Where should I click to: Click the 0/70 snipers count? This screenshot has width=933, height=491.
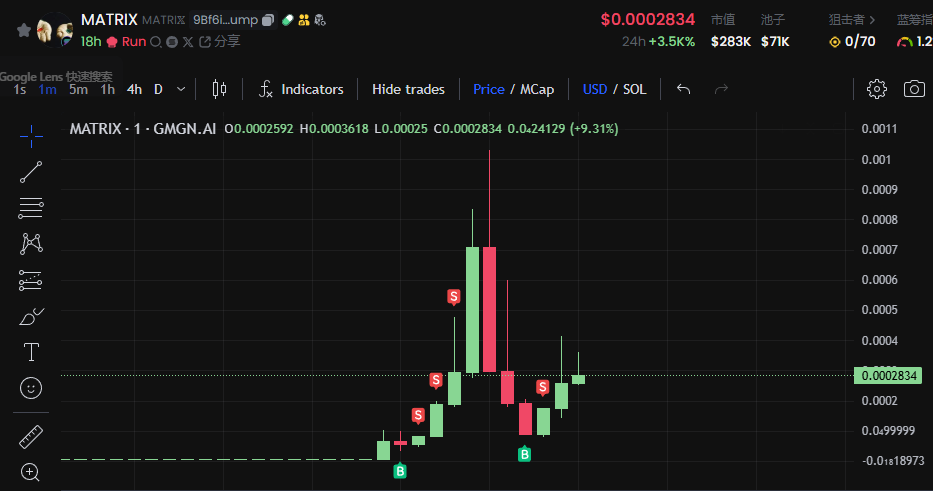(860, 42)
